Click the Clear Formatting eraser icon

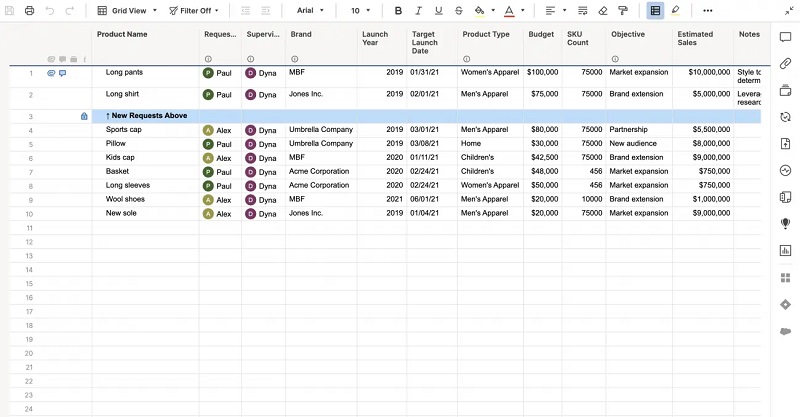click(602, 10)
